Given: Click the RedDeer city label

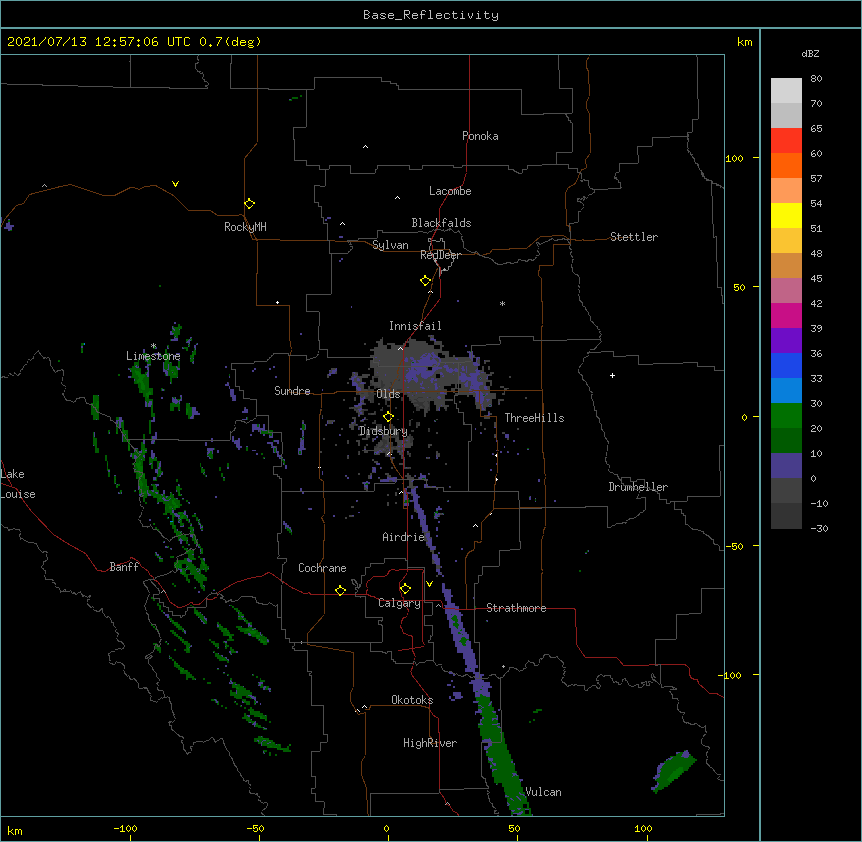Looking at the screenshot, I should (440, 255).
